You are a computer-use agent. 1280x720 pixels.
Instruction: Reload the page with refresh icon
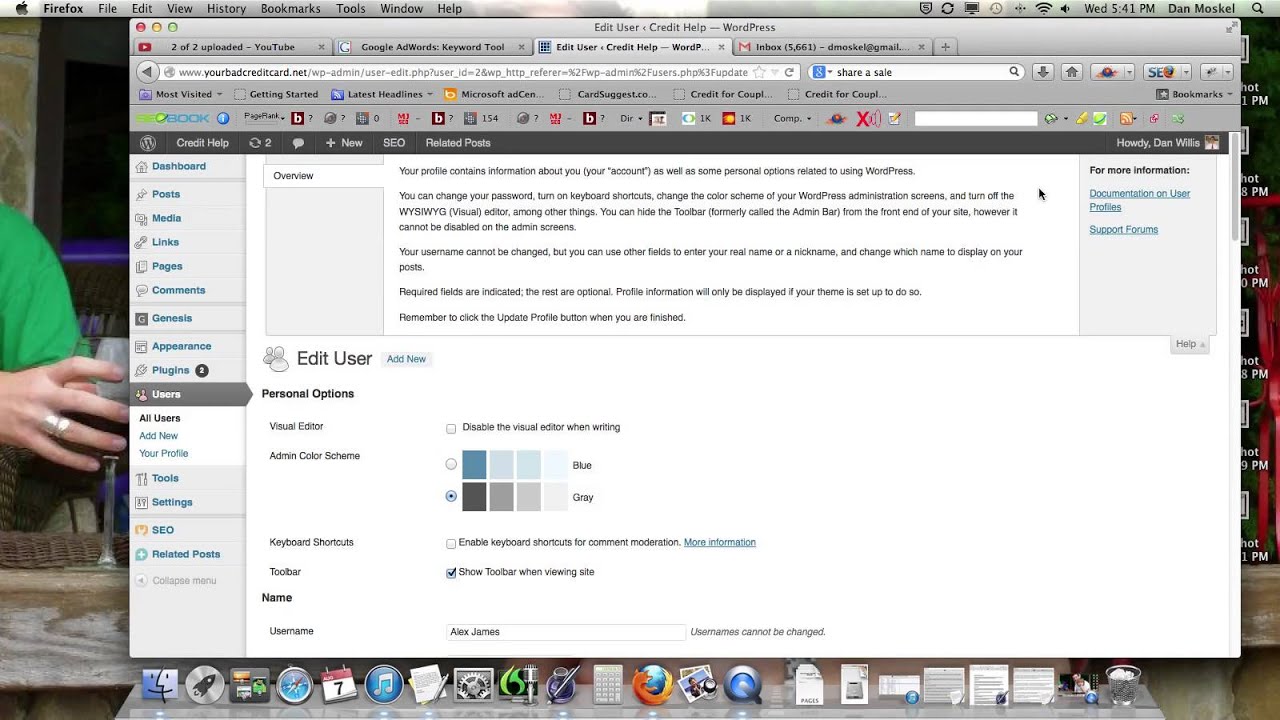789,72
